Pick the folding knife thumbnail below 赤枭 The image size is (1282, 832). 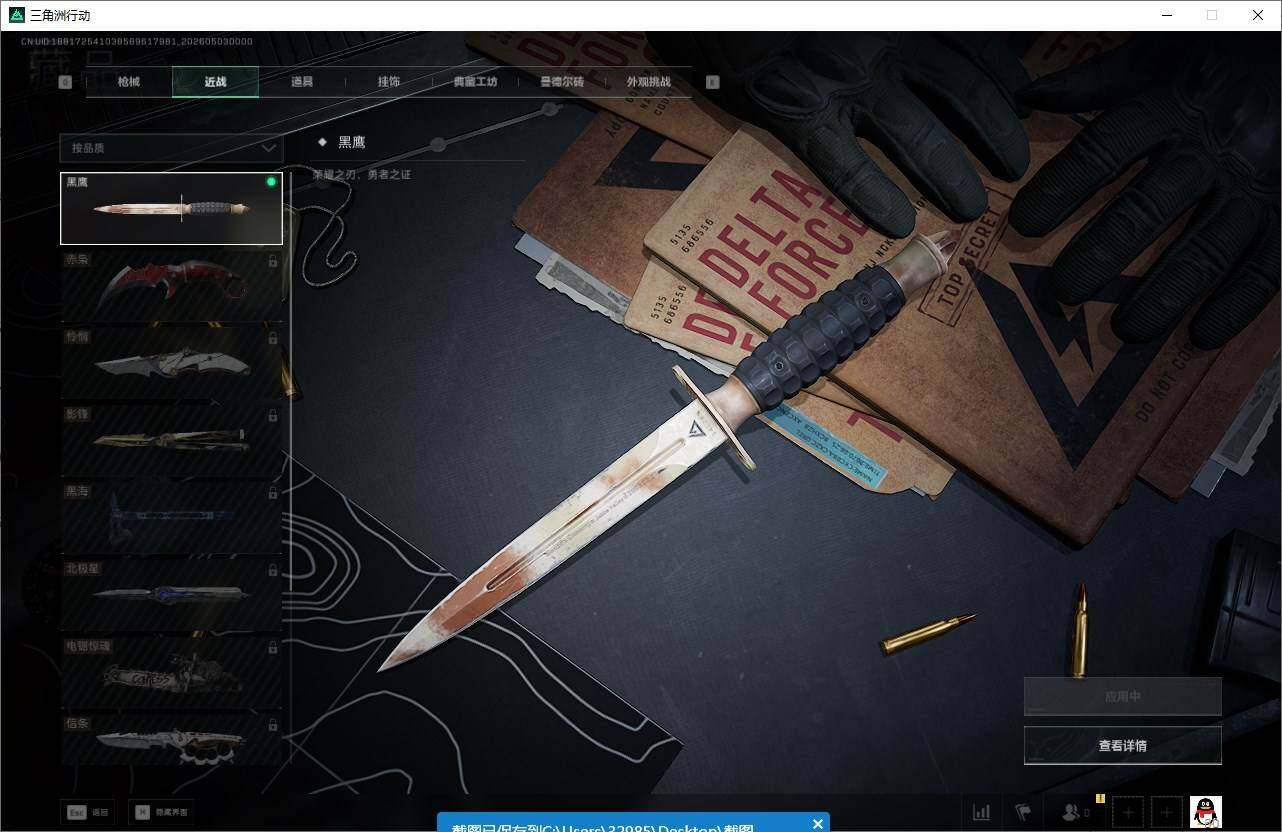171,364
